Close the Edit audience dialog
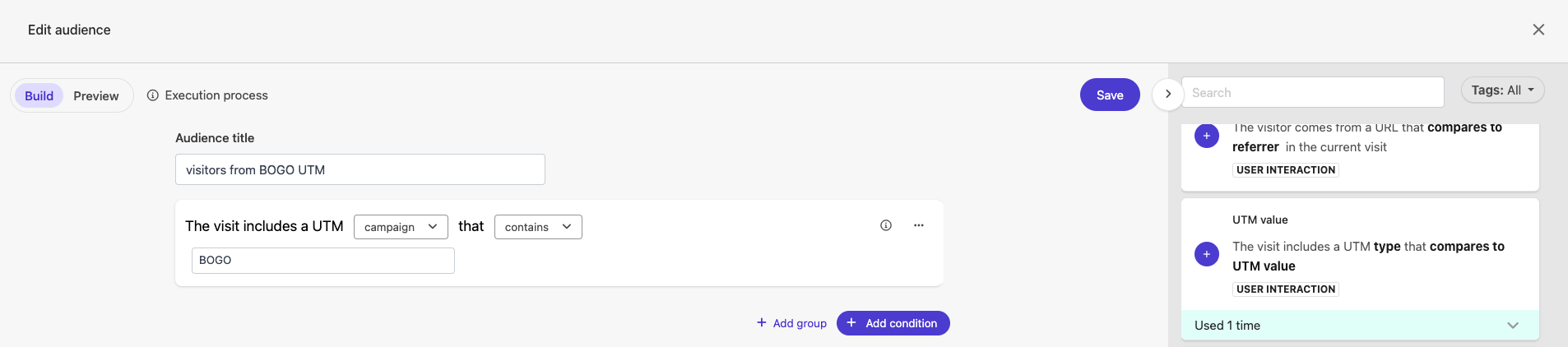The image size is (1568, 347). (x=1538, y=30)
